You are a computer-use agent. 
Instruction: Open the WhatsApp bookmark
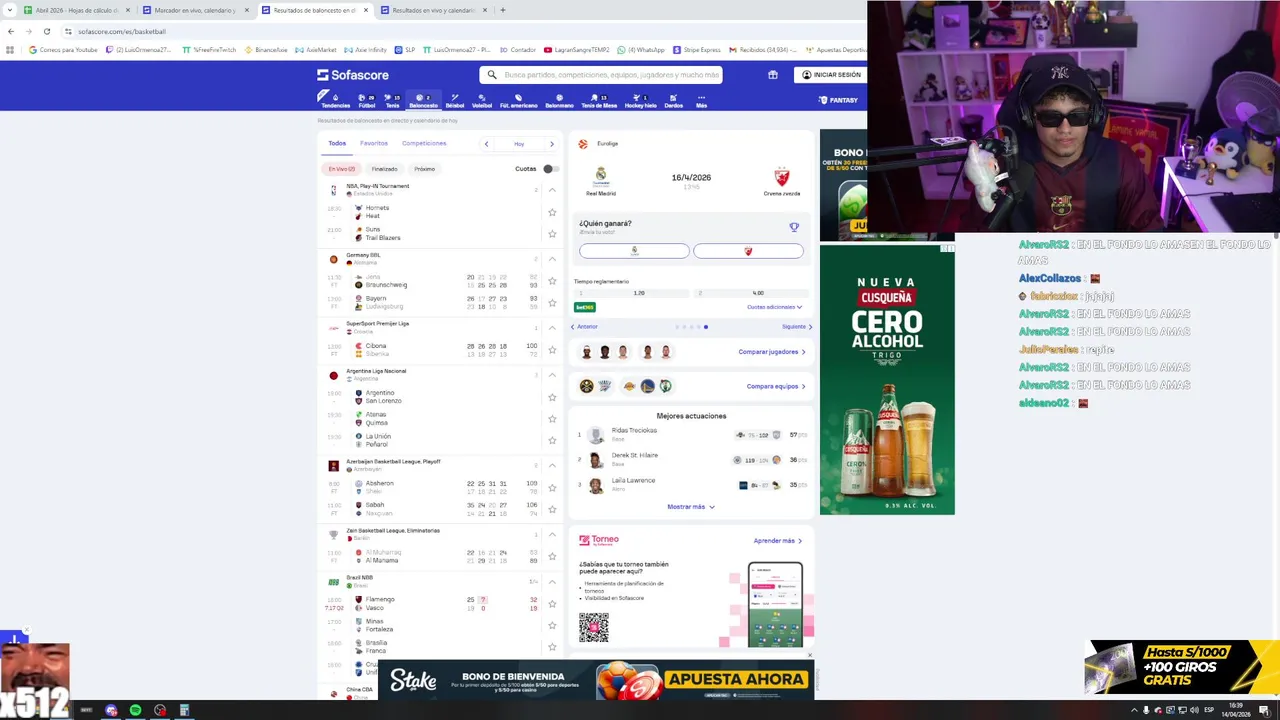(641, 49)
